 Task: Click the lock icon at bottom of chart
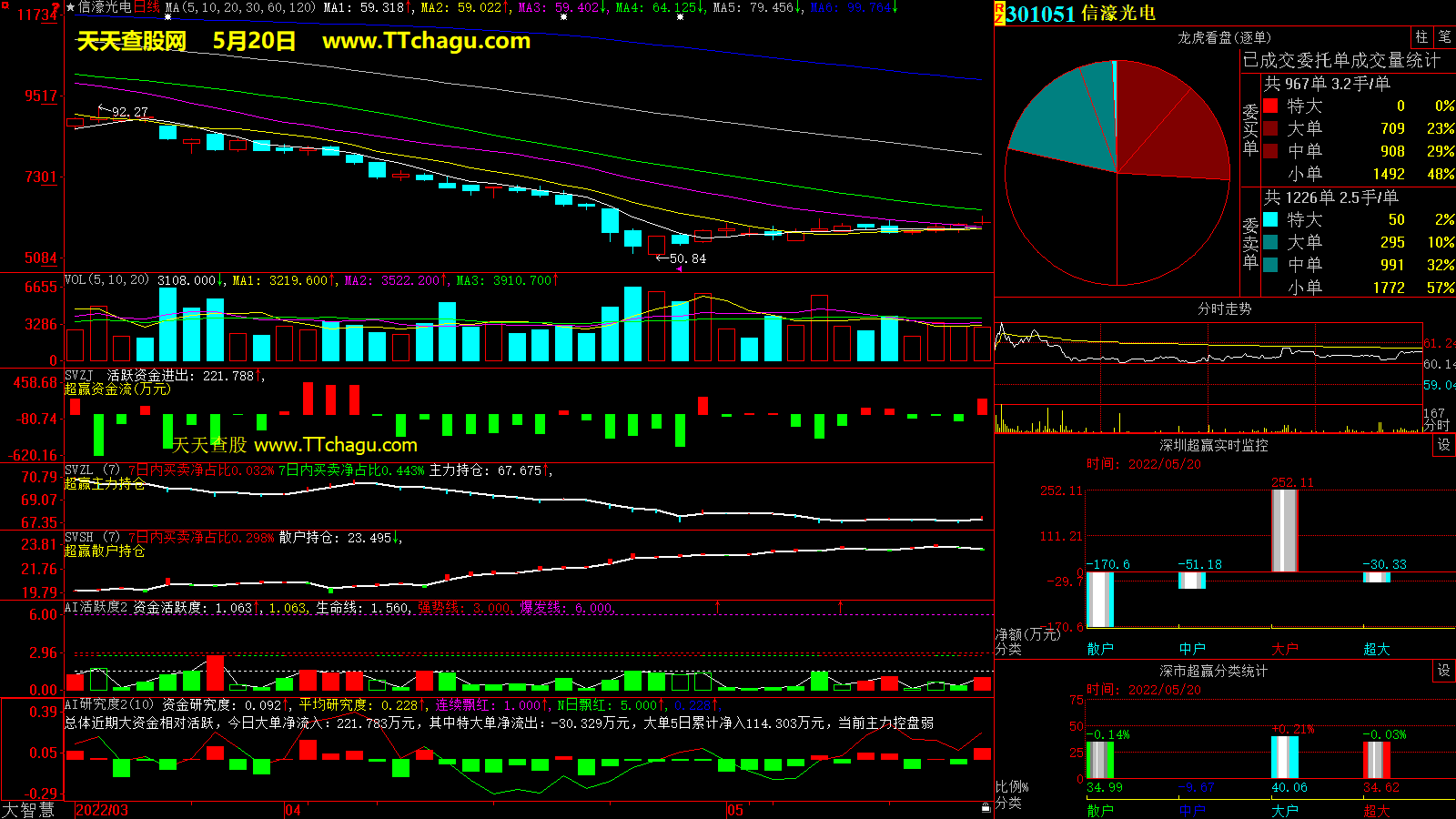pos(986,807)
